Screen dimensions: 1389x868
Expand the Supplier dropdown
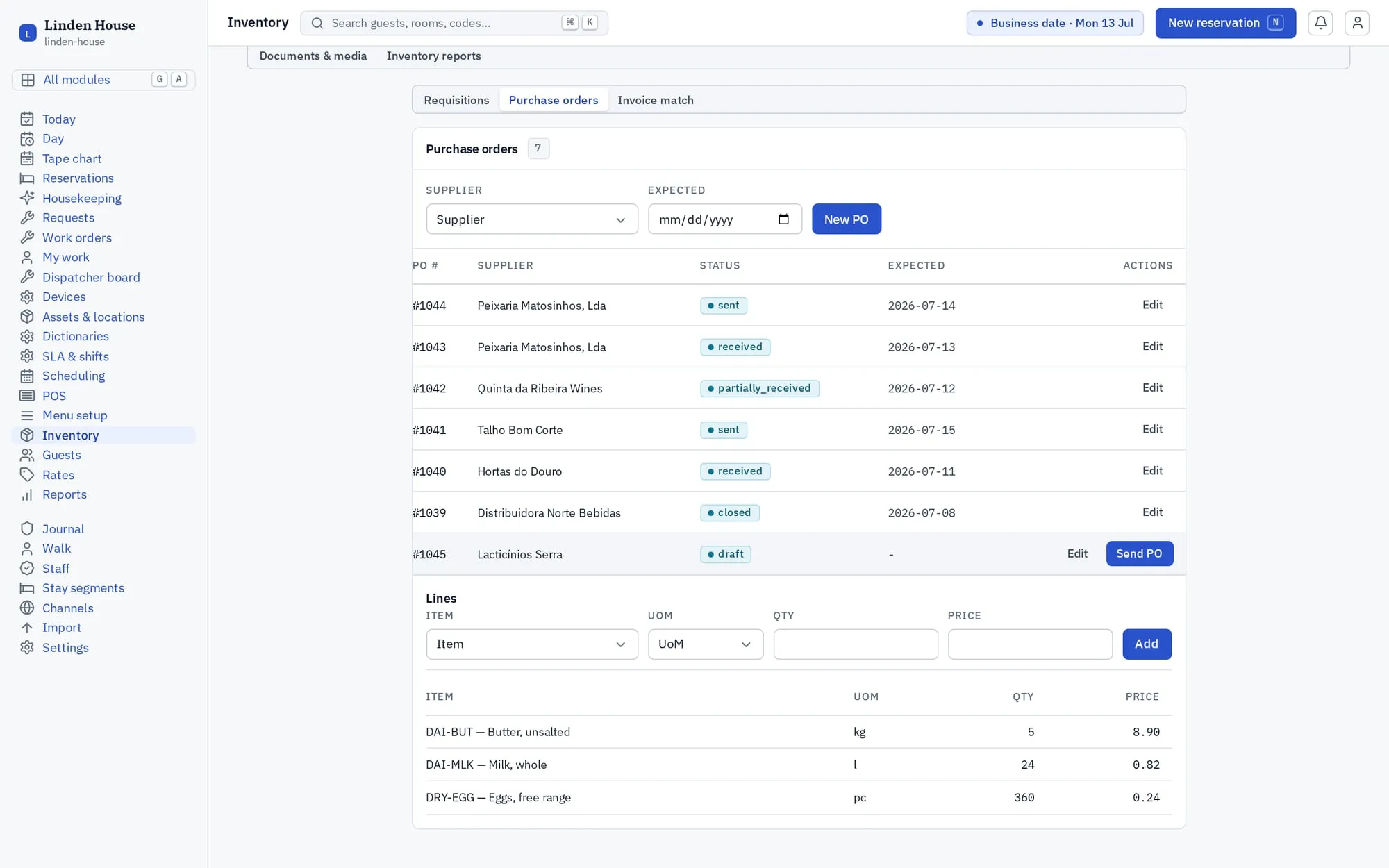click(x=532, y=219)
